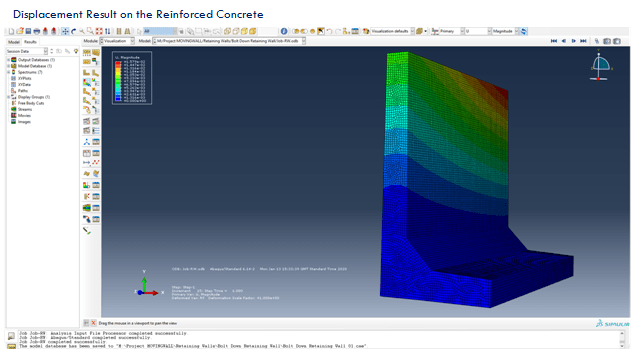Image resolution: width=640 pixels, height=360 pixels.
Task: Select Movies in the results tree
Action: point(24,116)
